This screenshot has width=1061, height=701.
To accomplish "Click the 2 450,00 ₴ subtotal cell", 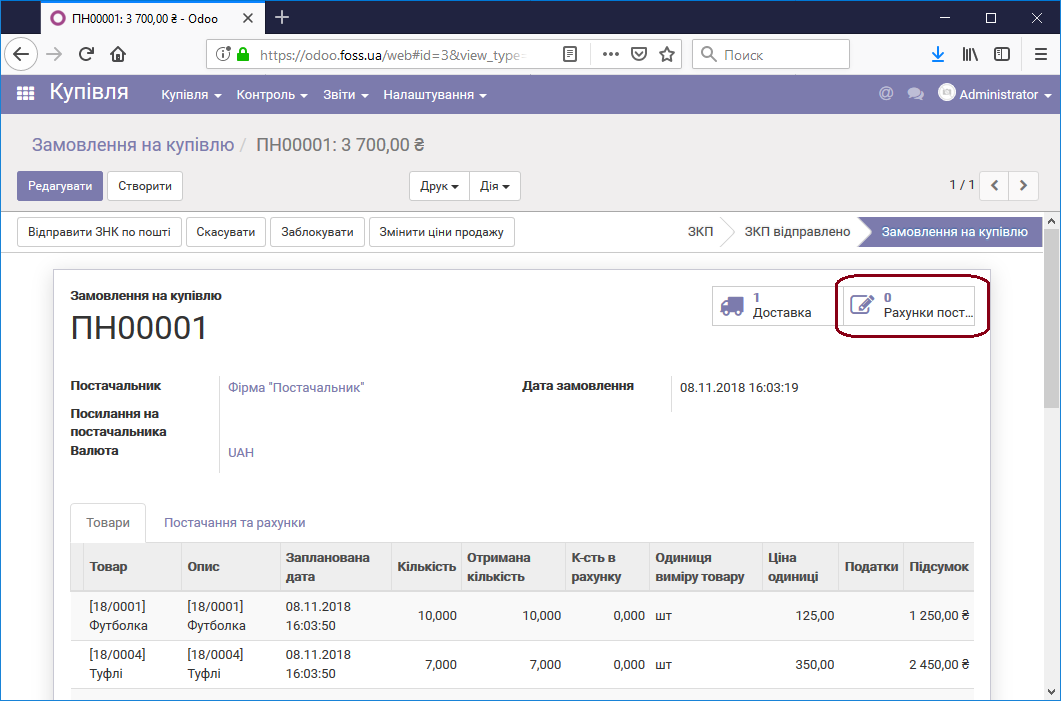I will [x=939, y=664].
